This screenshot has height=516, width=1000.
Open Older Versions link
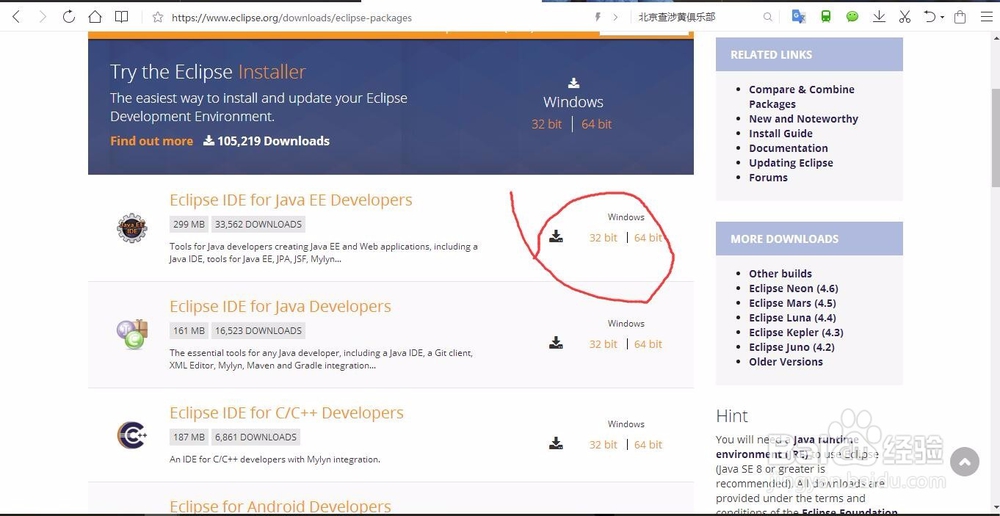click(786, 362)
